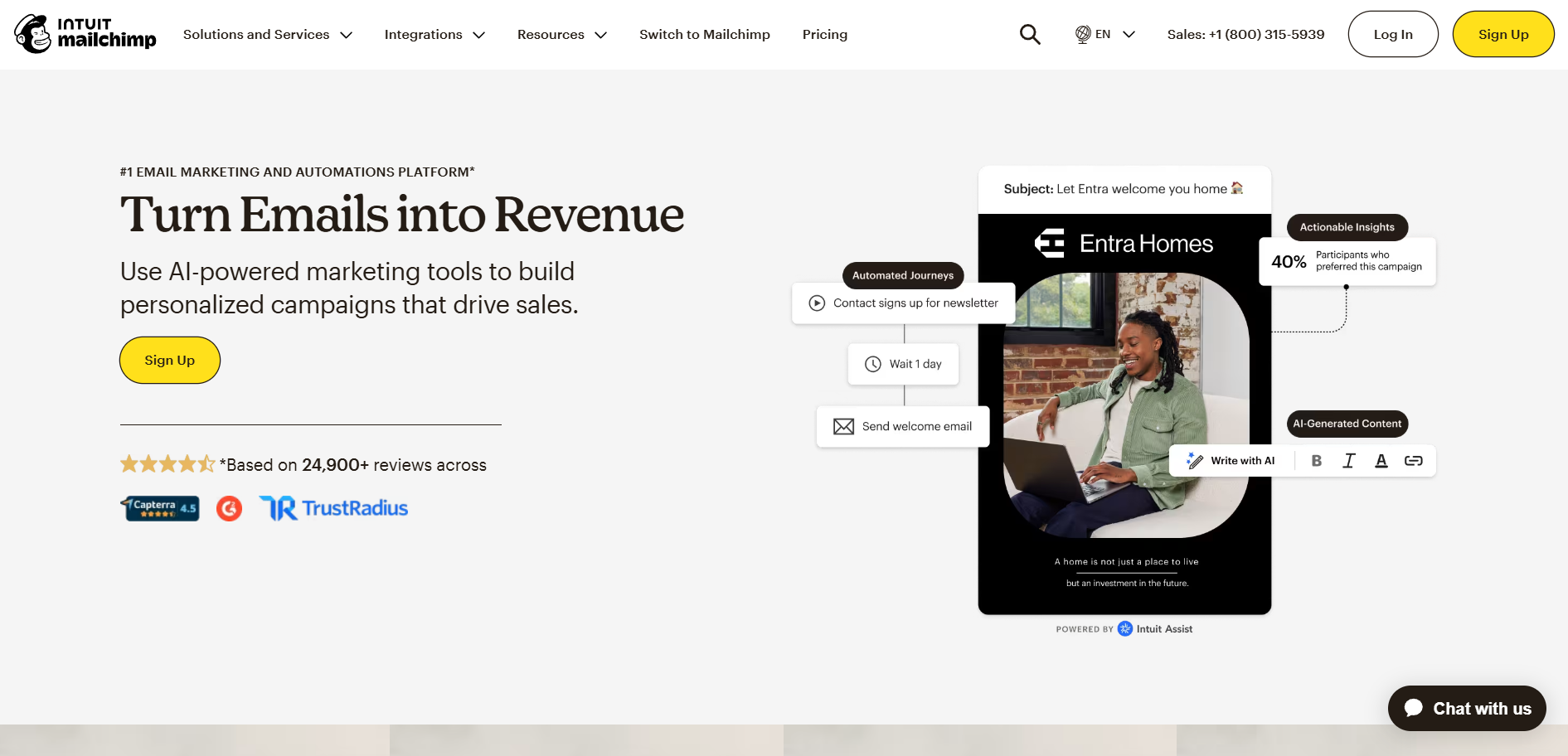Click the Actionable Insights label
This screenshot has width=1568, height=756.
coord(1347,227)
